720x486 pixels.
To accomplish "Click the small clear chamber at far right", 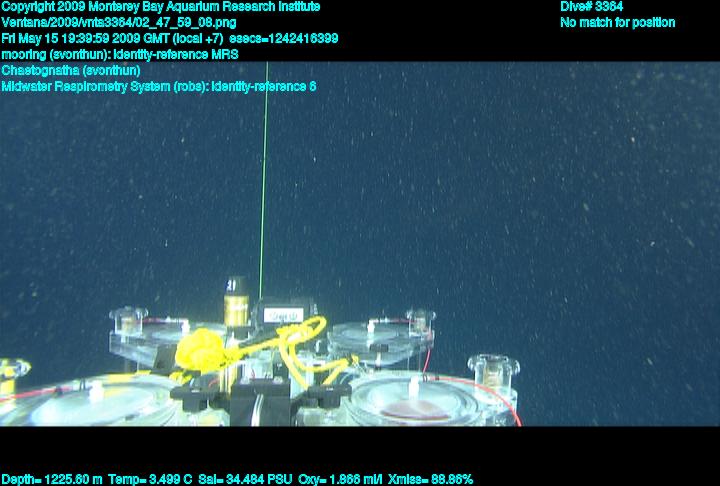I will point(493,372).
